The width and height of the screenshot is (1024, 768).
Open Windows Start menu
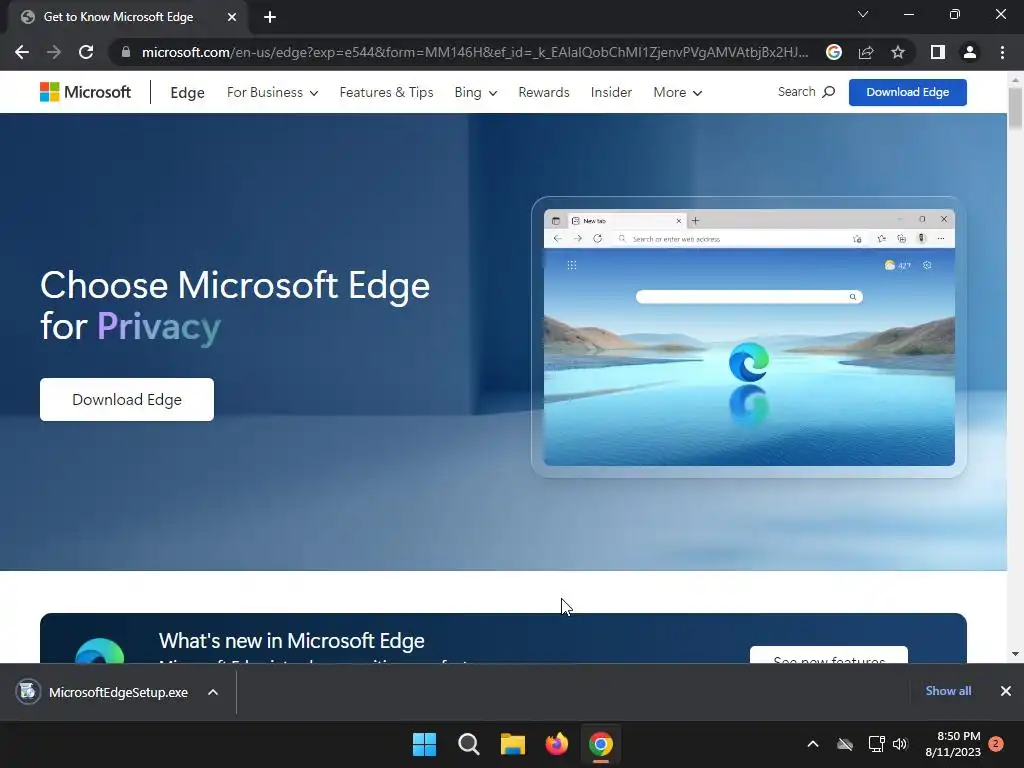click(x=424, y=744)
